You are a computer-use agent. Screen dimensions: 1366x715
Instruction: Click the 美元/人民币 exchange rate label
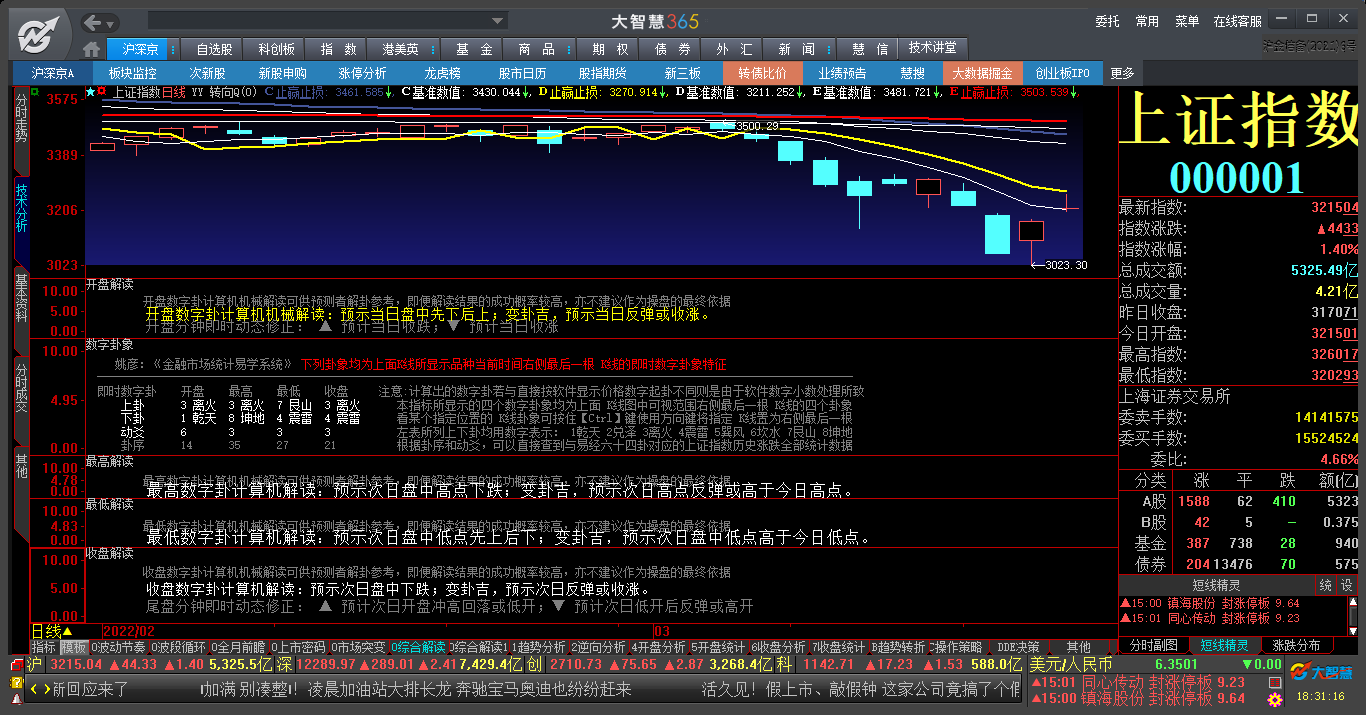pos(1072,664)
